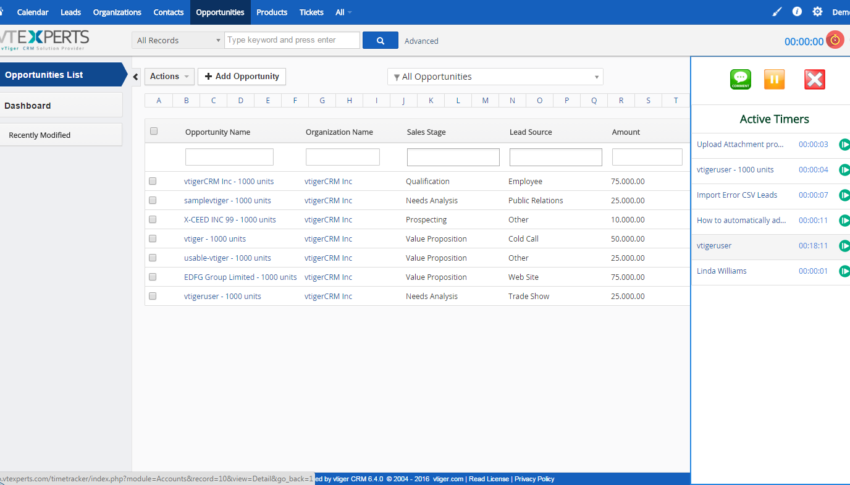The image size is (850, 485).
Task: Select the Opportunities tab
Action: click(220, 12)
